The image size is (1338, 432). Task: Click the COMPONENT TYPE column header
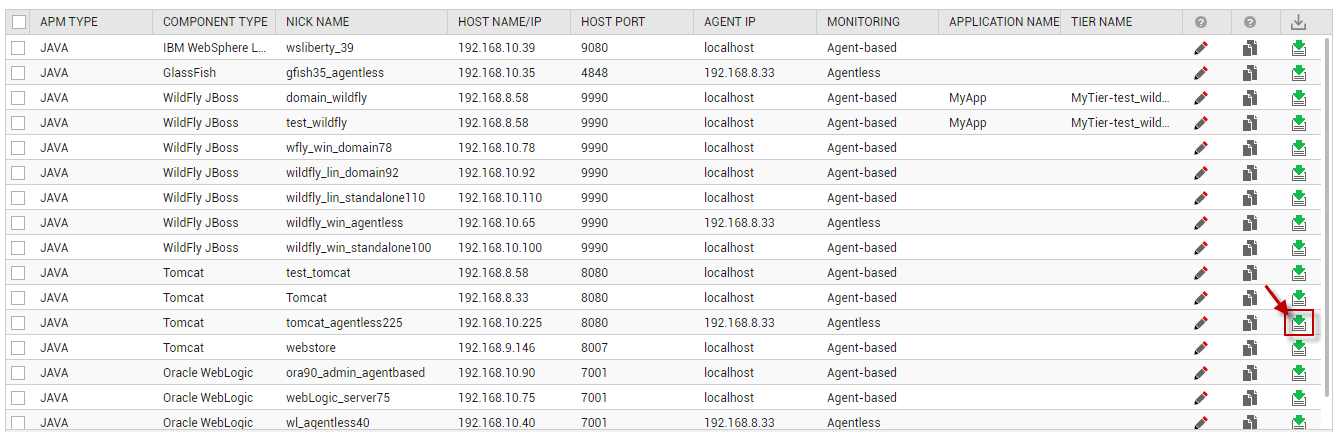tap(215, 22)
